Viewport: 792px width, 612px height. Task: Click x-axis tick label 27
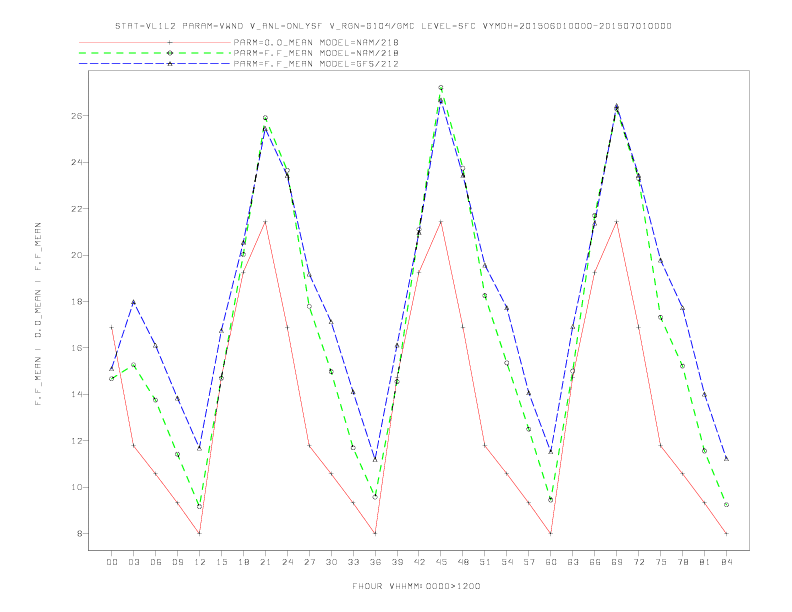(x=309, y=562)
